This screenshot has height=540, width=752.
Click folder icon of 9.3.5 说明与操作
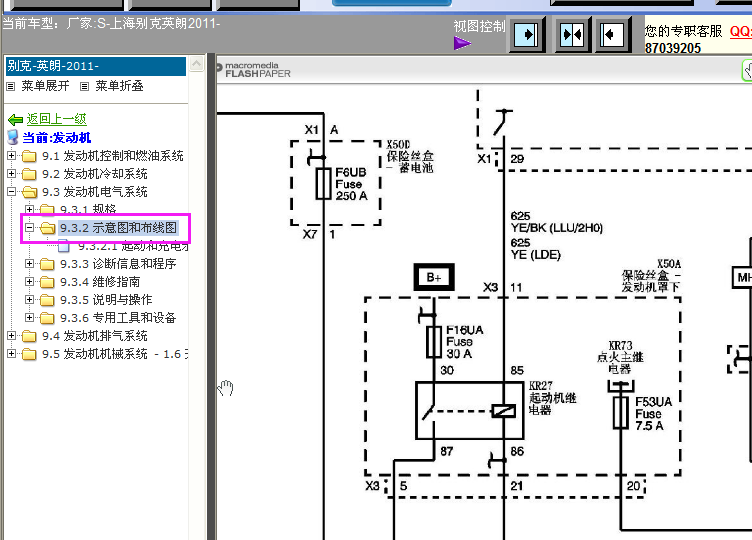point(47,300)
